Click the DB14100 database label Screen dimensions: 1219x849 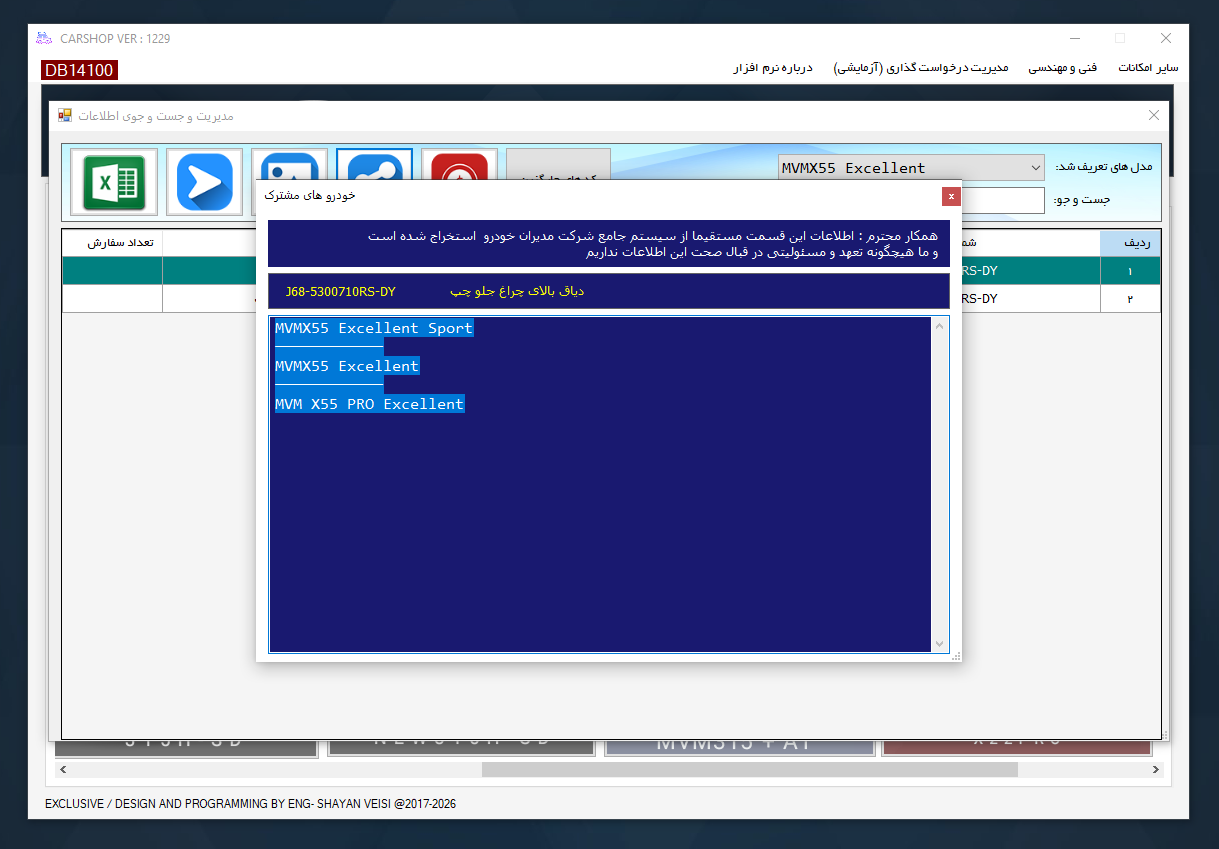point(79,70)
